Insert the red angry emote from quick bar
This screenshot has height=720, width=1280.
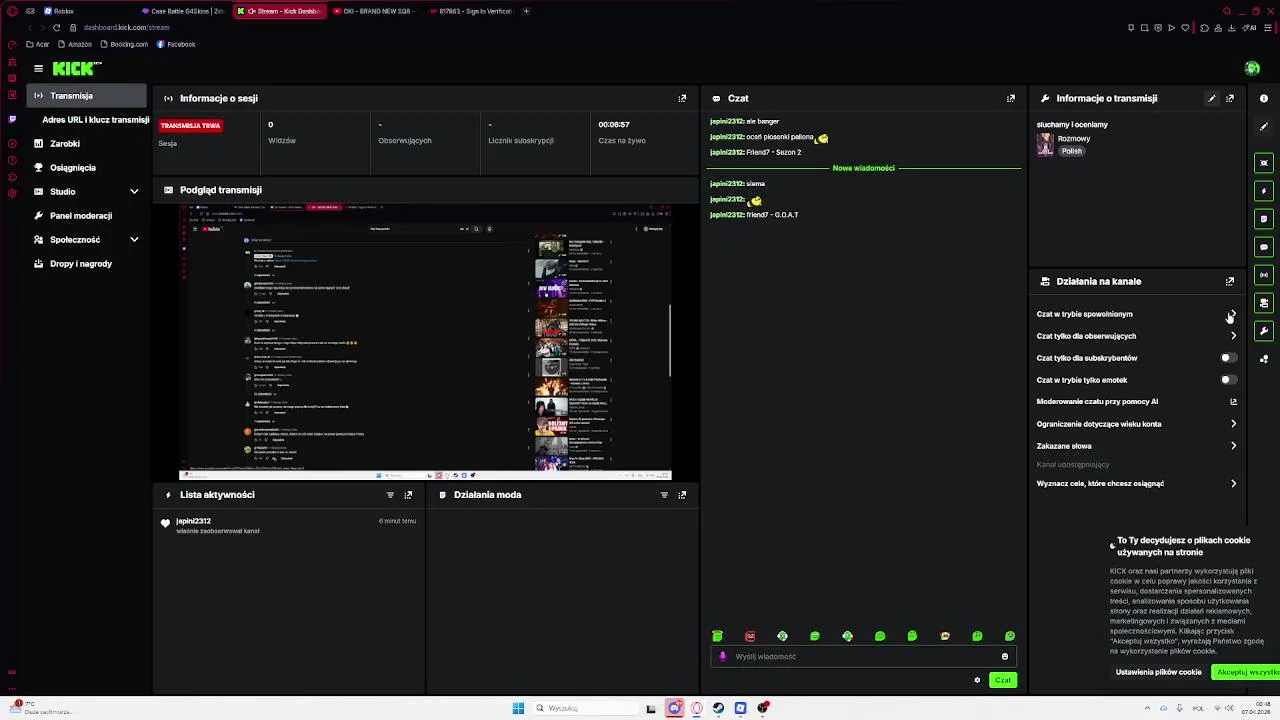click(x=750, y=636)
